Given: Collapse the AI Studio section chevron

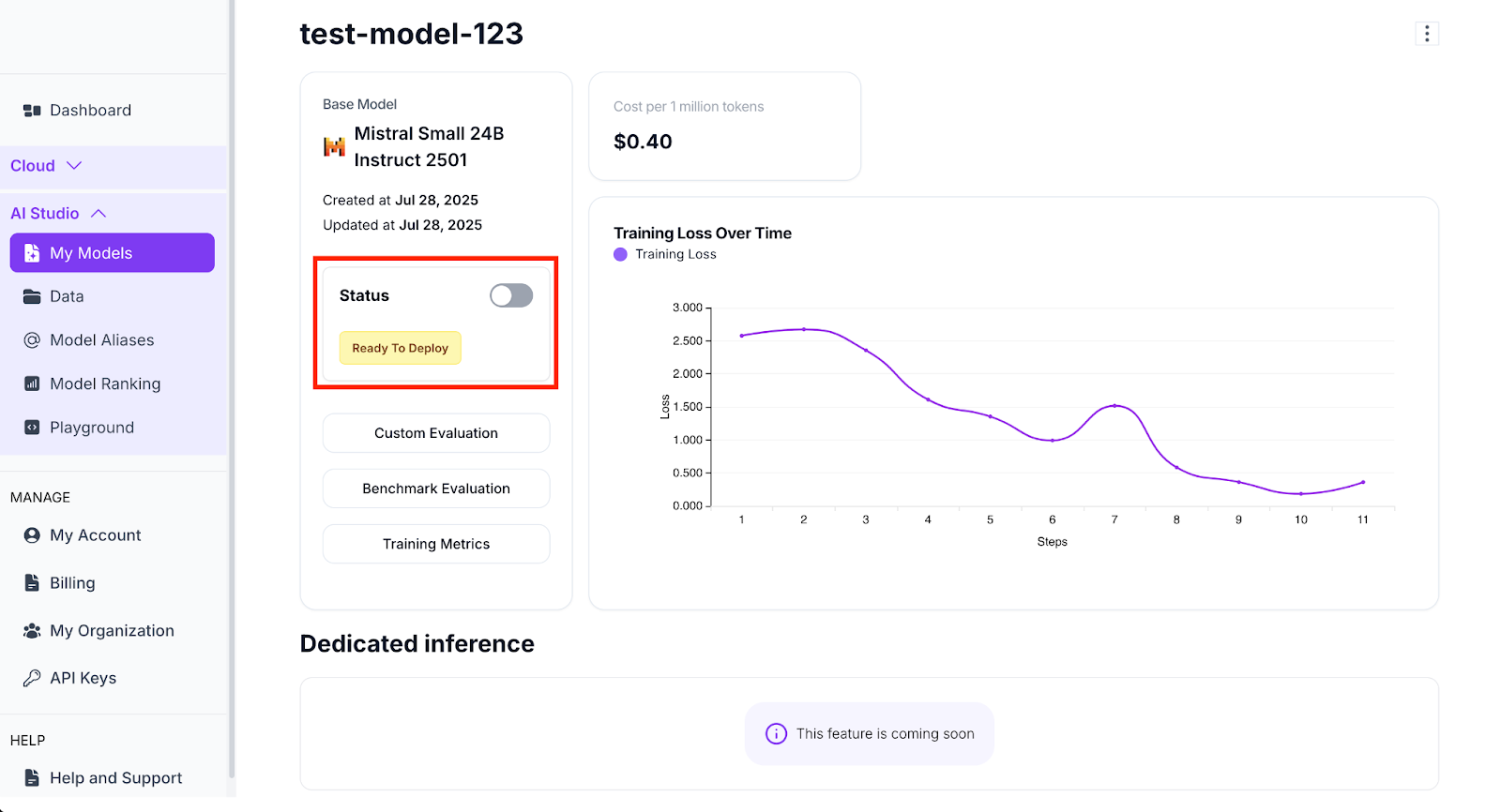Looking at the screenshot, I should (x=99, y=214).
